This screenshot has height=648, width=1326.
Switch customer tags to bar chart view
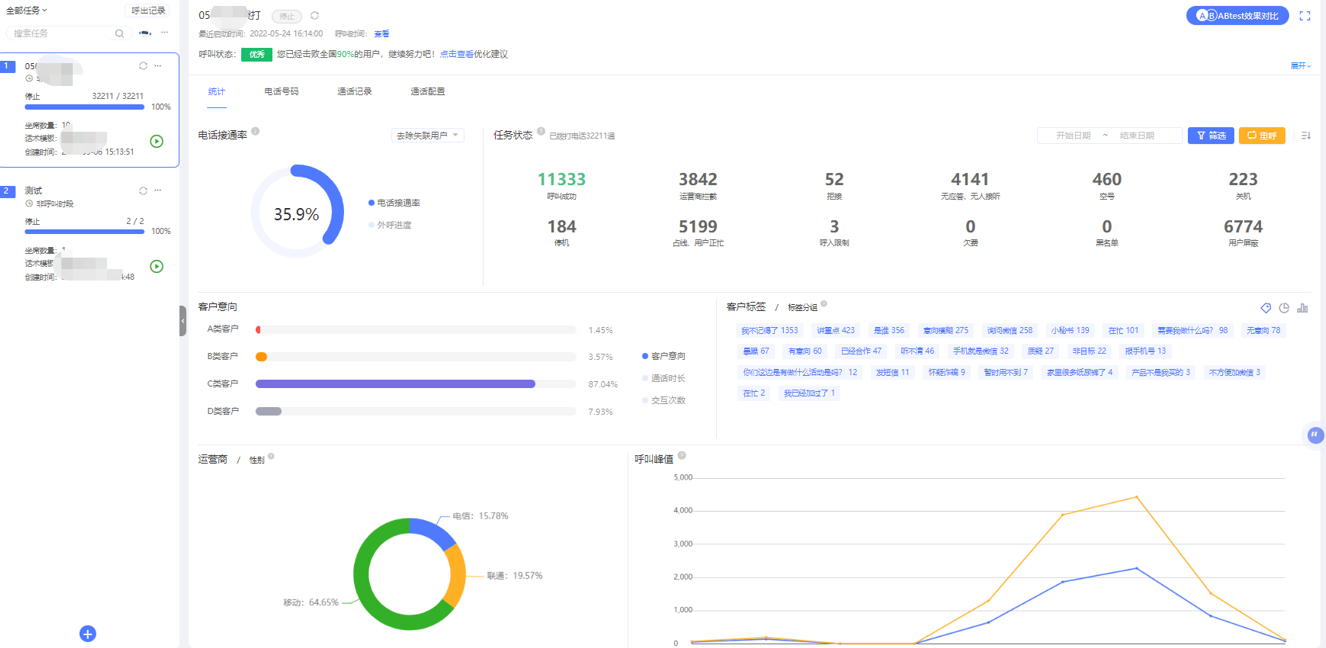1302,308
